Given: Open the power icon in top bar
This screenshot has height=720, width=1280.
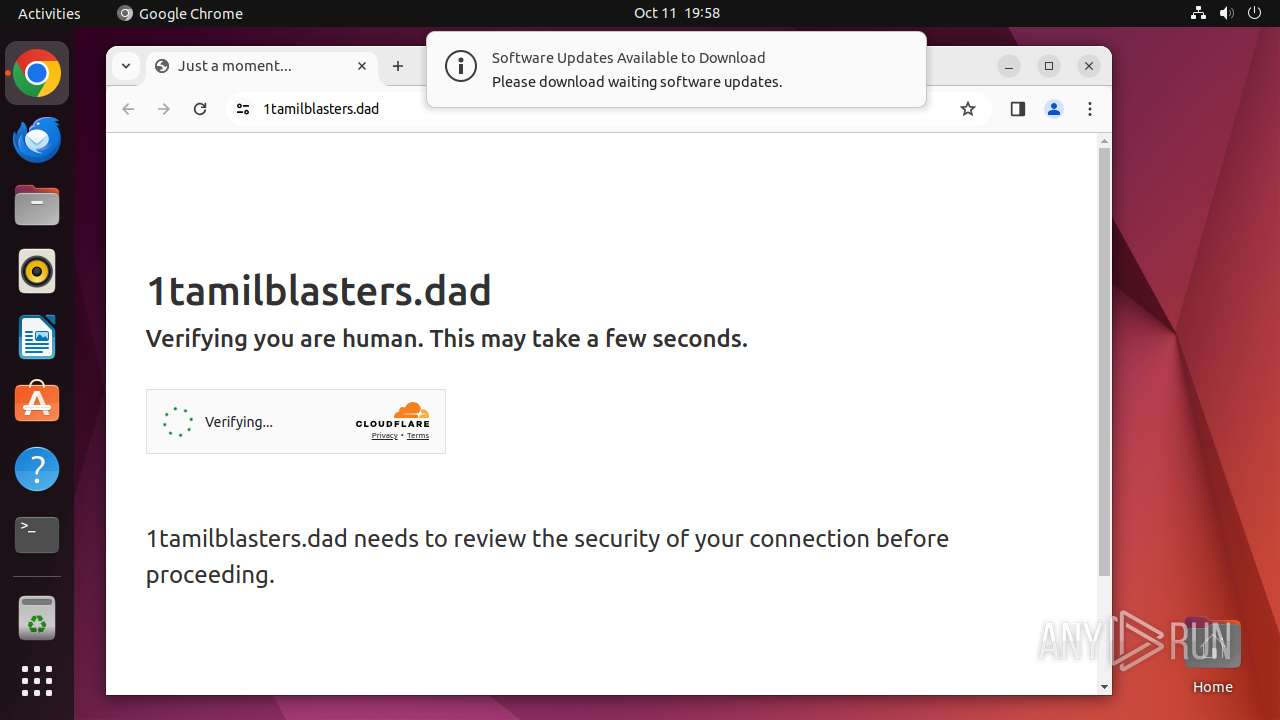Looking at the screenshot, I should point(1255,13).
